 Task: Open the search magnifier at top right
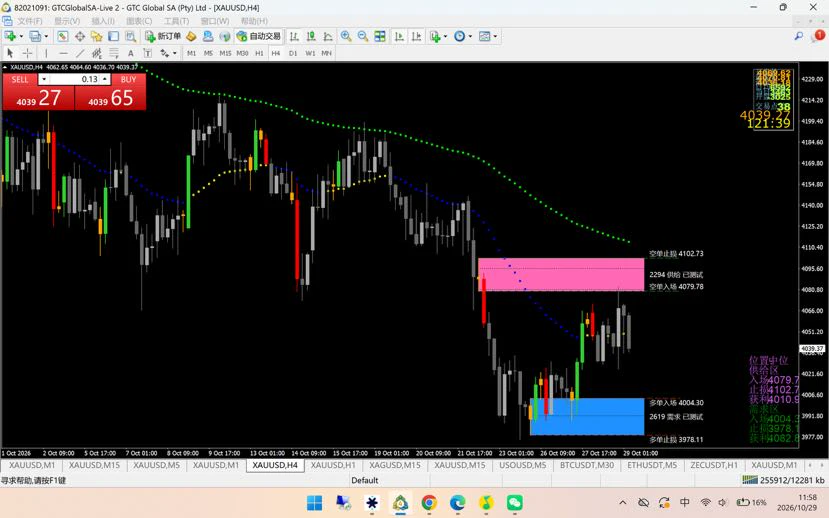tap(799, 36)
